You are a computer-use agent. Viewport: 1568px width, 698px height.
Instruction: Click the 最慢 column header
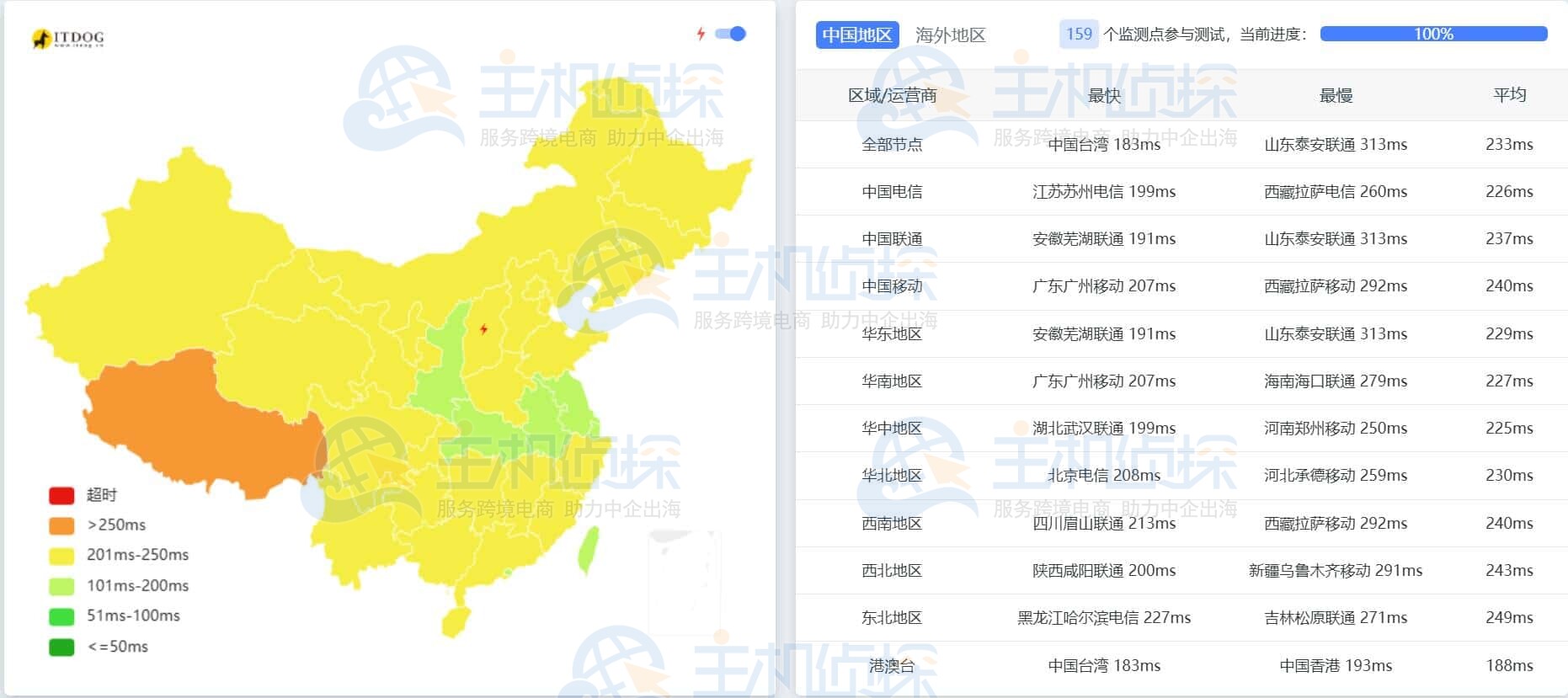click(x=1336, y=95)
